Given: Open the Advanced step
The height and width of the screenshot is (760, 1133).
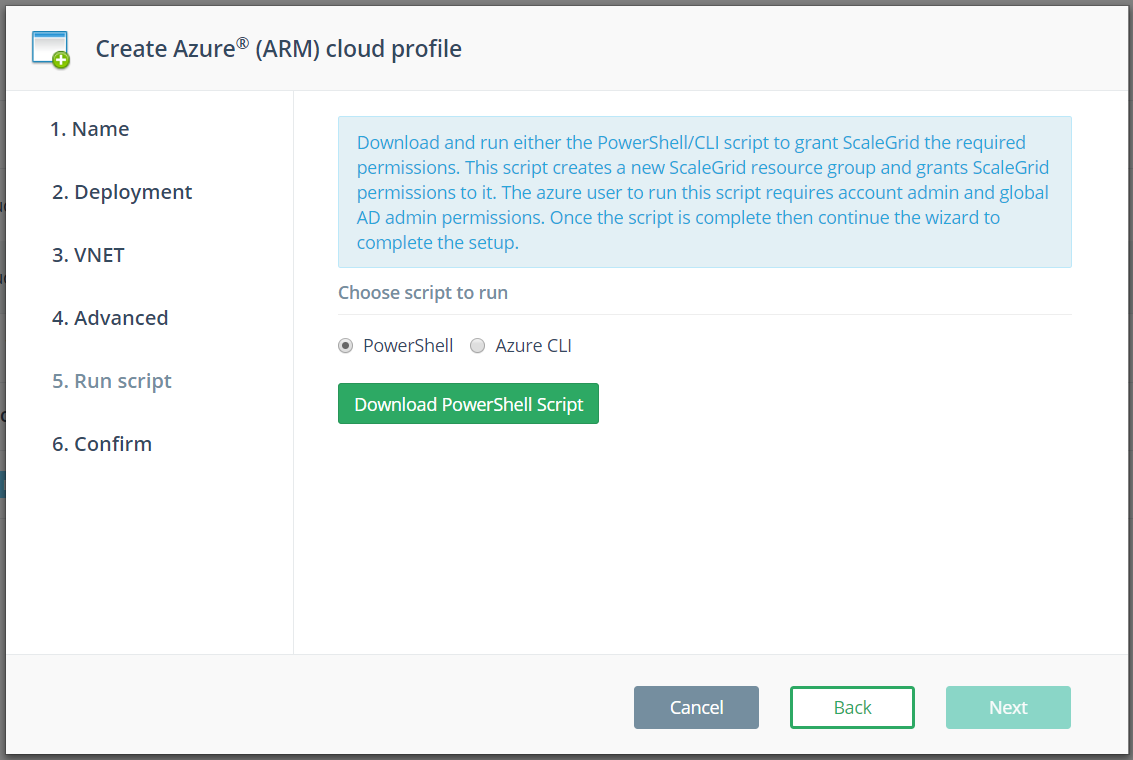Looking at the screenshot, I should (110, 317).
